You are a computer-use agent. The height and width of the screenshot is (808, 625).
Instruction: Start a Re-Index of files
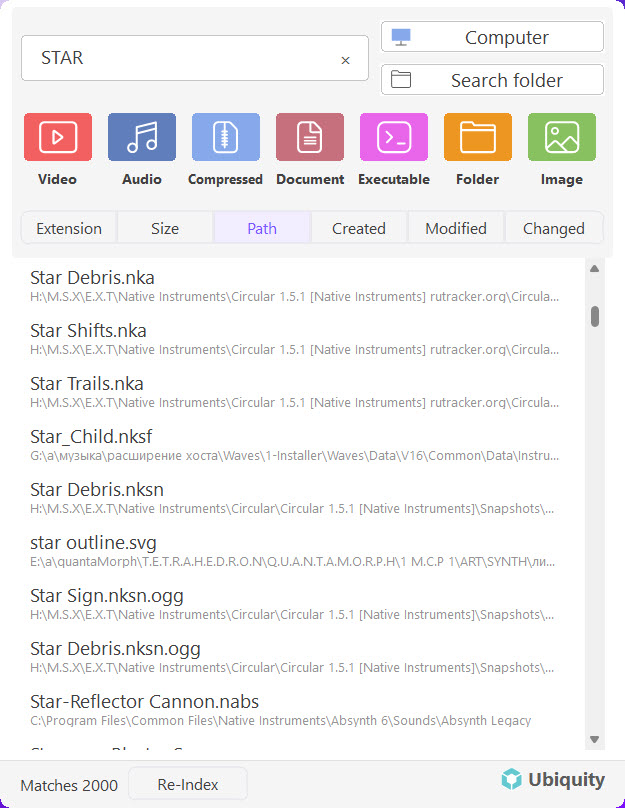[188, 784]
